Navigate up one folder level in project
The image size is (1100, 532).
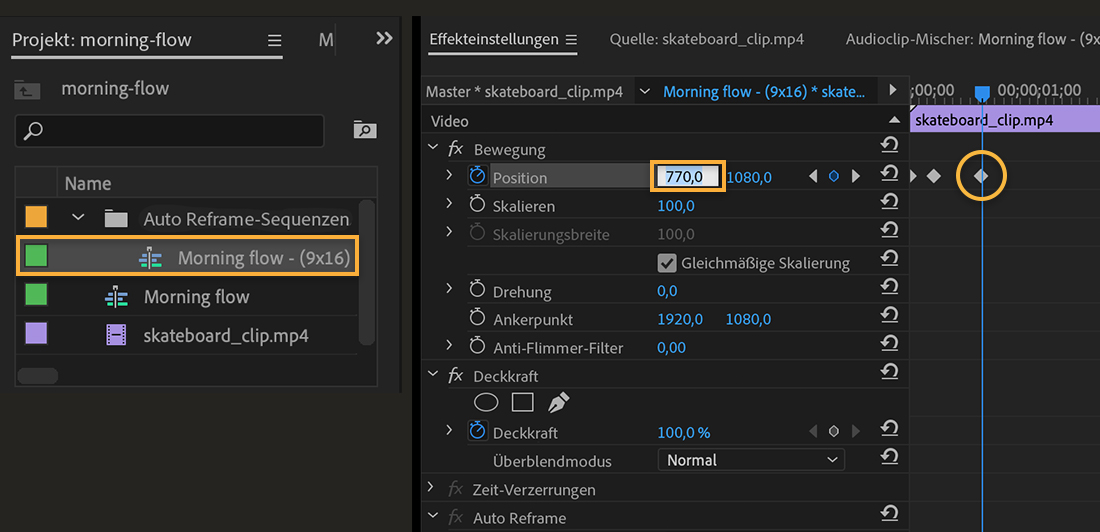(x=27, y=90)
